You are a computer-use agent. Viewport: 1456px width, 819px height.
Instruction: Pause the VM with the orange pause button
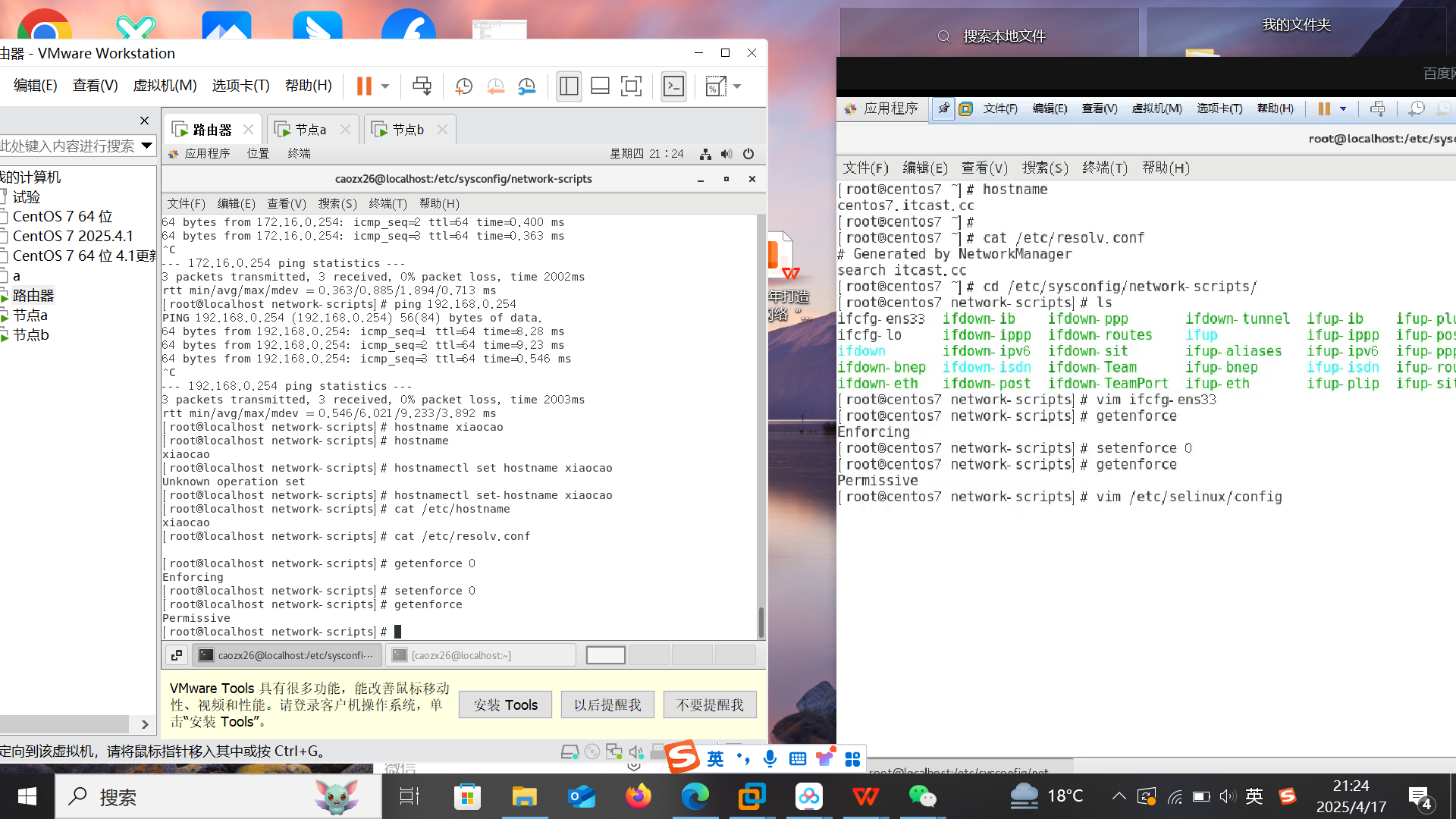[364, 86]
